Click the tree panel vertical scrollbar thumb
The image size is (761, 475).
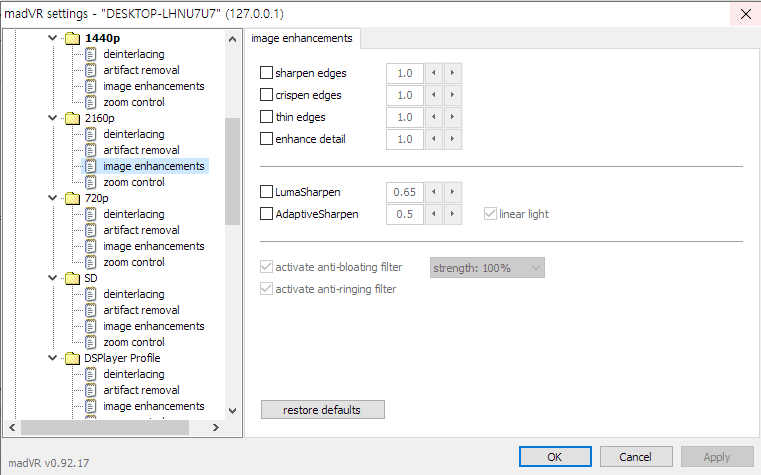click(x=233, y=170)
